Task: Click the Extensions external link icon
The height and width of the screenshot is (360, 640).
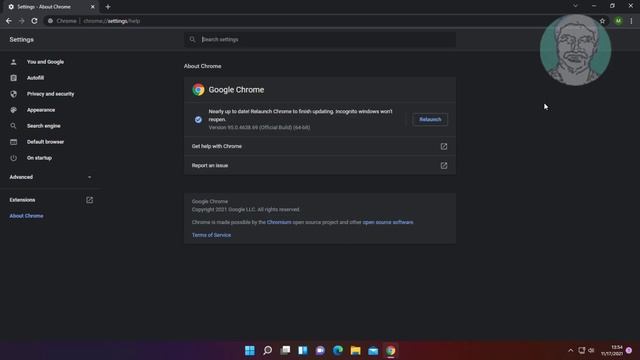Action: (x=89, y=200)
